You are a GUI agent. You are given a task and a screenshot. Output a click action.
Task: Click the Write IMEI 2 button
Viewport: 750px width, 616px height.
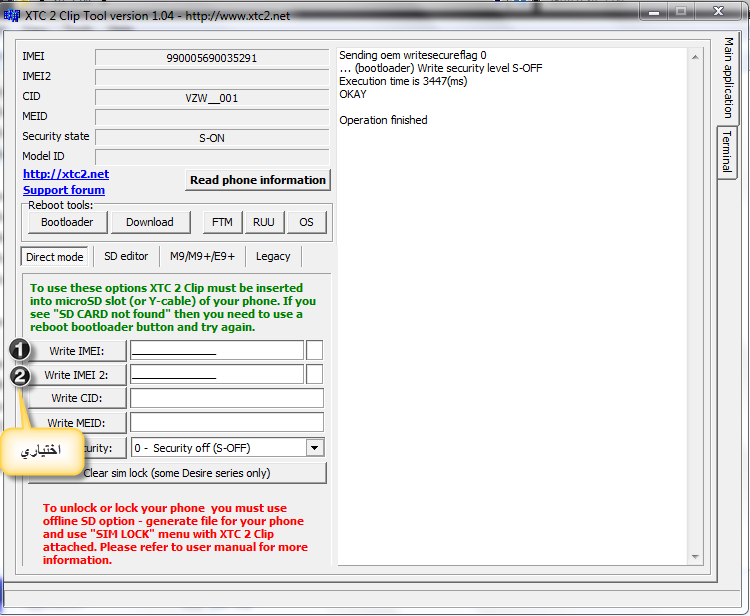point(77,375)
